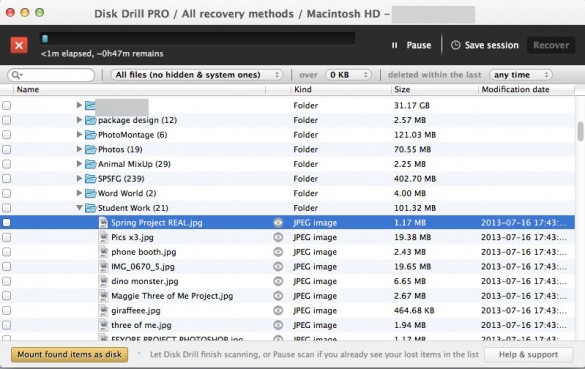585x369 pixels.
Task: Click the SPSFG folder icon
Action: pyautogui.click(x=90, y=179)
